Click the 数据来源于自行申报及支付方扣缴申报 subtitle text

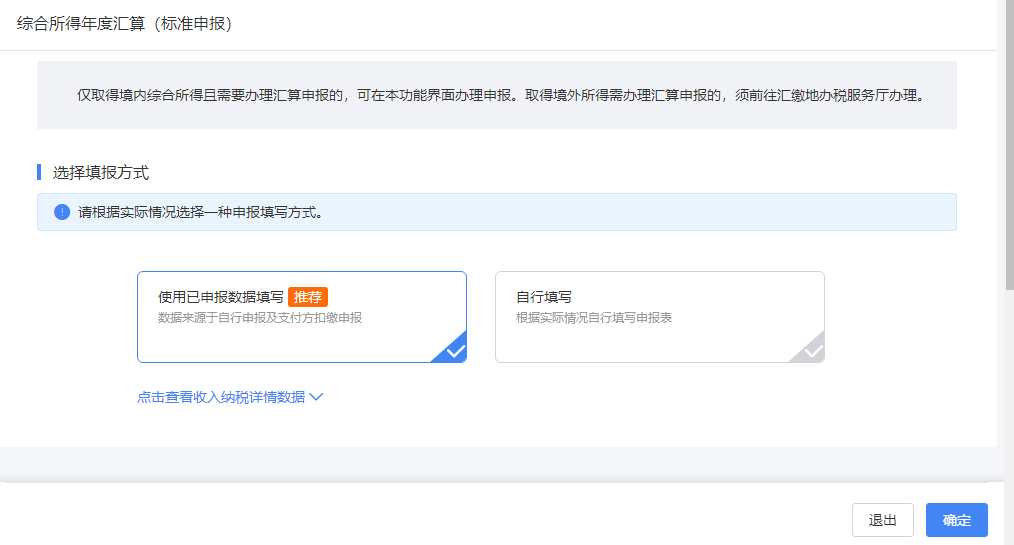point(260,317)
